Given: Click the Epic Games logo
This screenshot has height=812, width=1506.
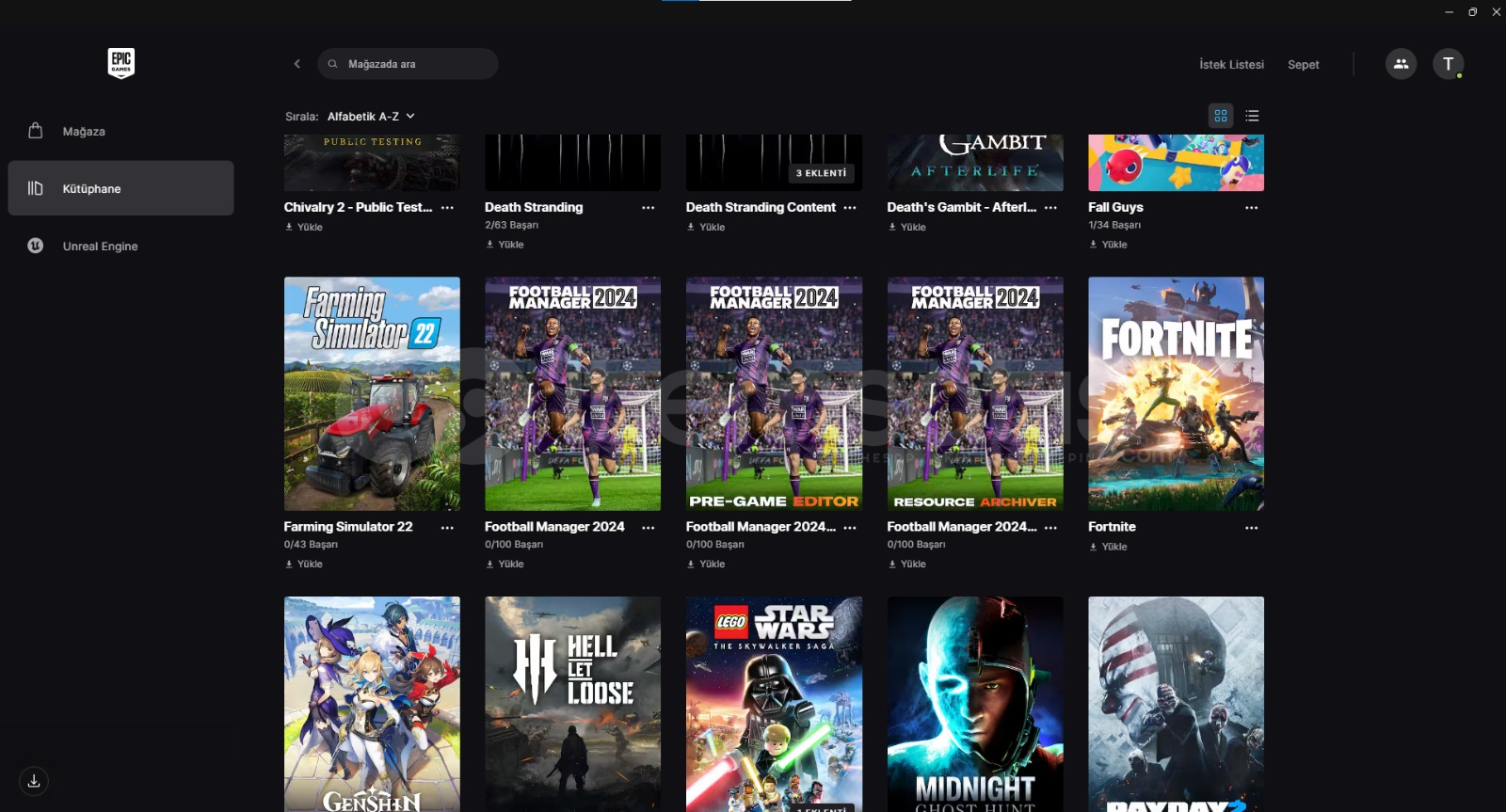Looking at the screenshot, I should (x=120, y=63).
